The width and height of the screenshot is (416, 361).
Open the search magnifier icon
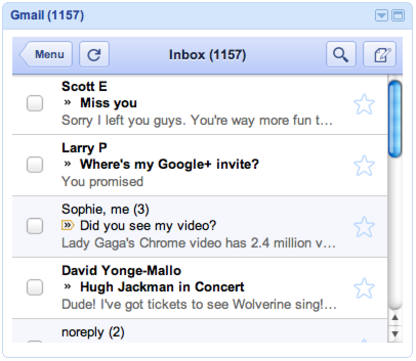click(341, 55)
